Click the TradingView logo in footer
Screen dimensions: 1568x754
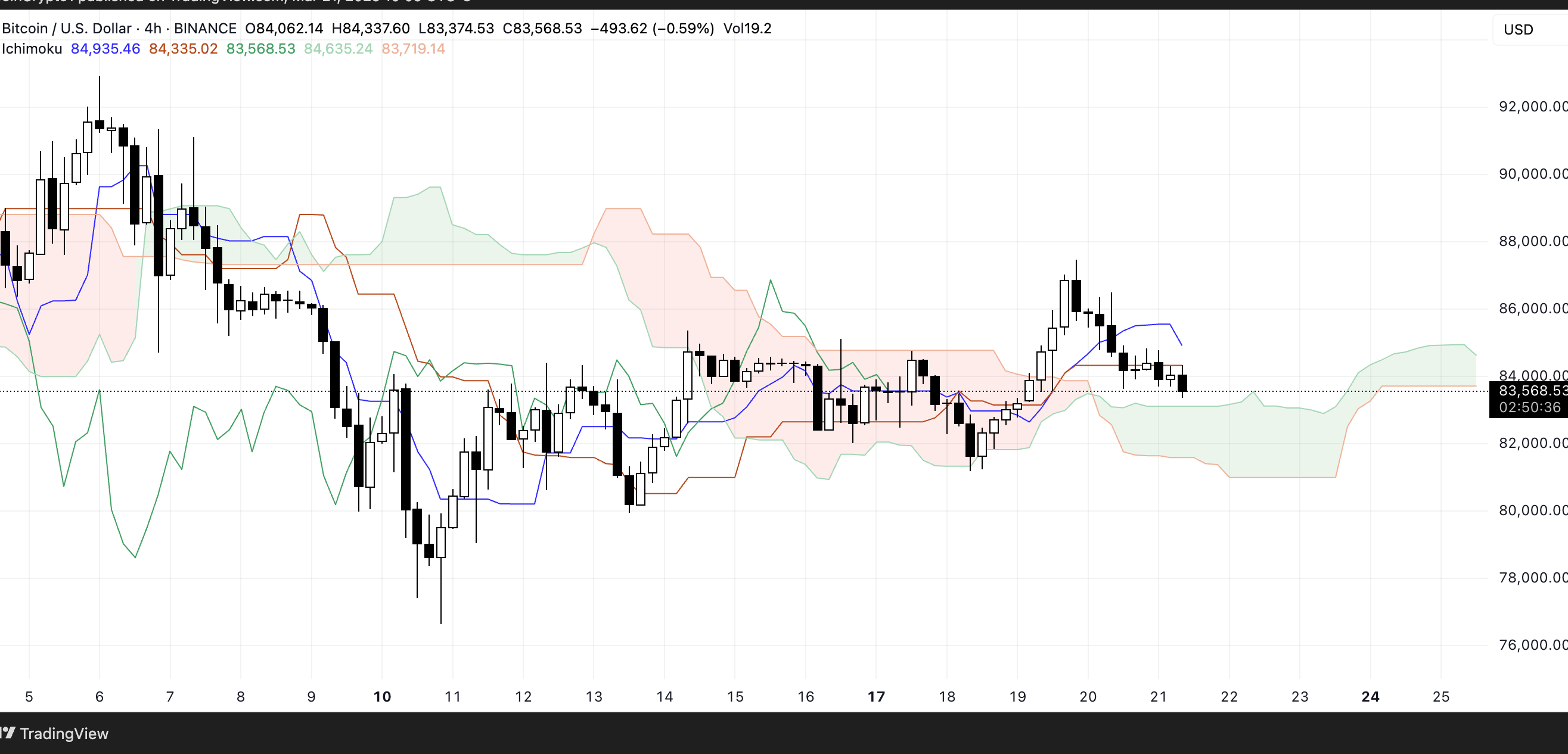[x=55, y=733]
